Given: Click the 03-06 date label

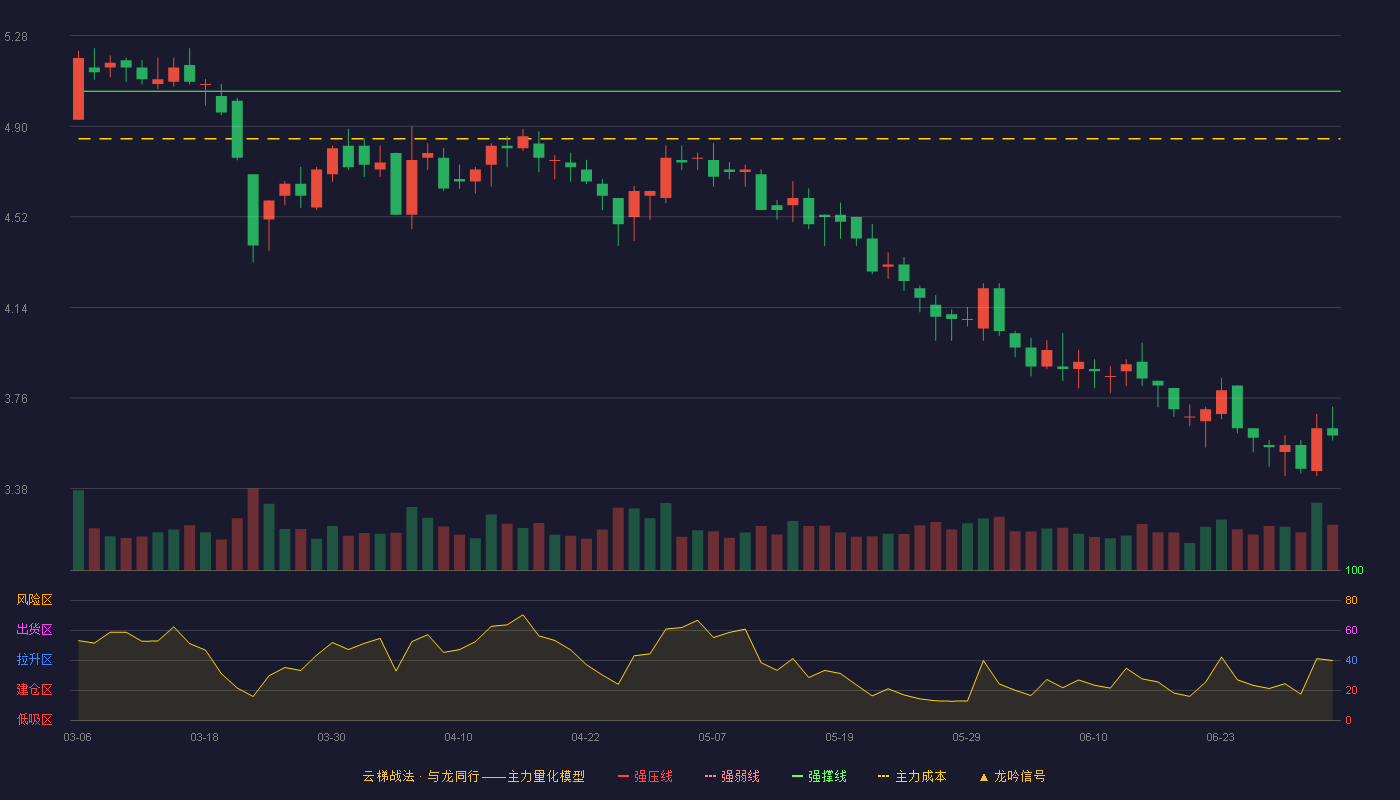Looking at the screenshot, I should coord(78,737).
